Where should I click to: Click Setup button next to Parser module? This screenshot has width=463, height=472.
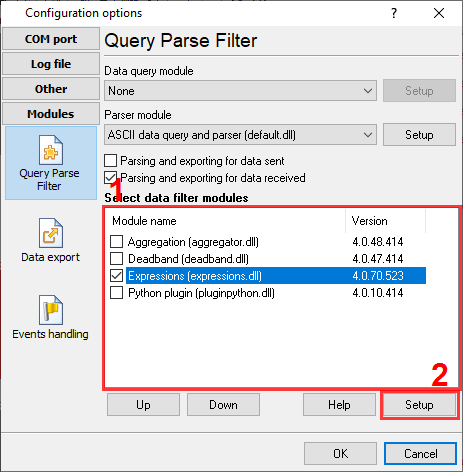coord(419,135)
